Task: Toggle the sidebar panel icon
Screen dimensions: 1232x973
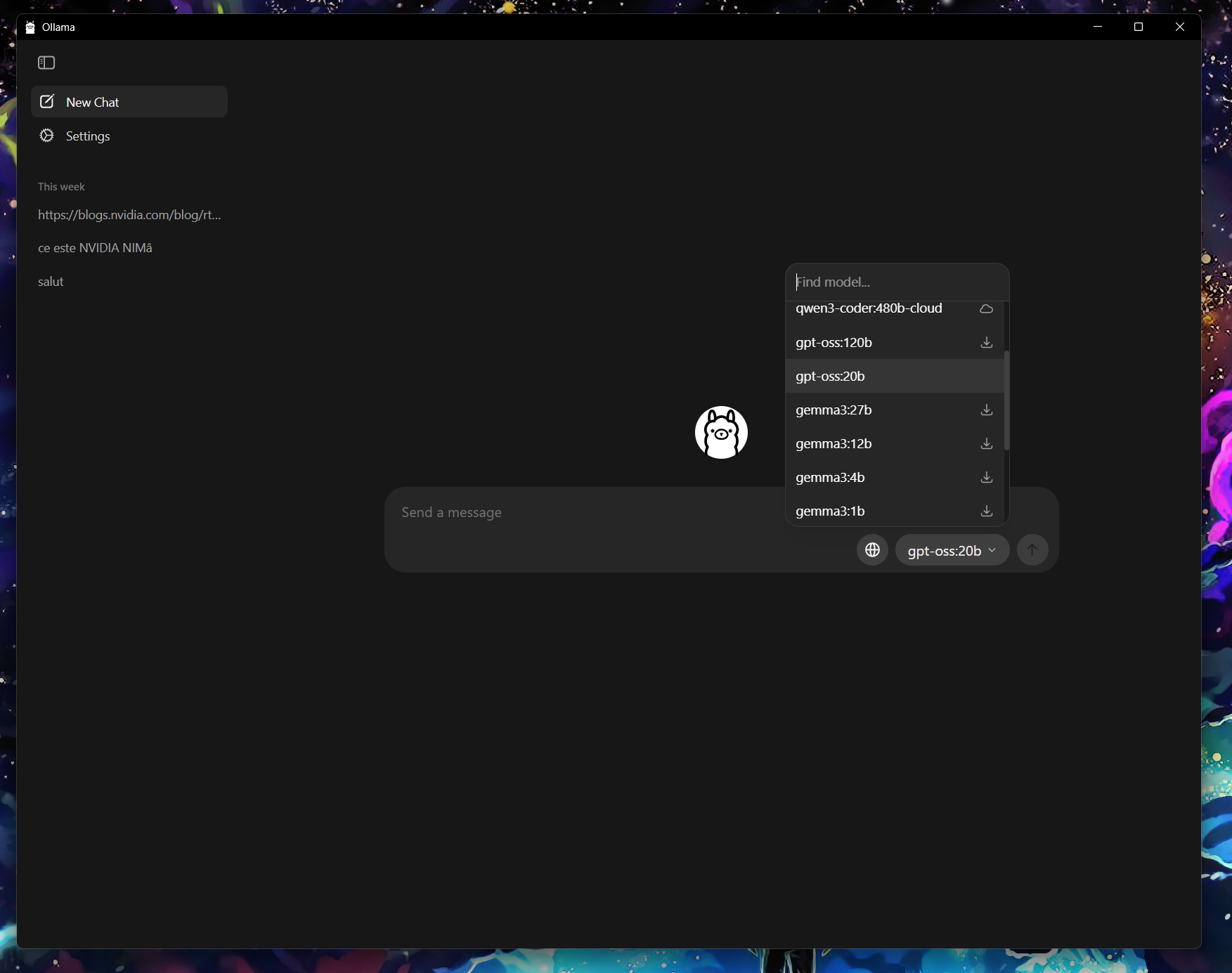Action: tap(46, 63)
